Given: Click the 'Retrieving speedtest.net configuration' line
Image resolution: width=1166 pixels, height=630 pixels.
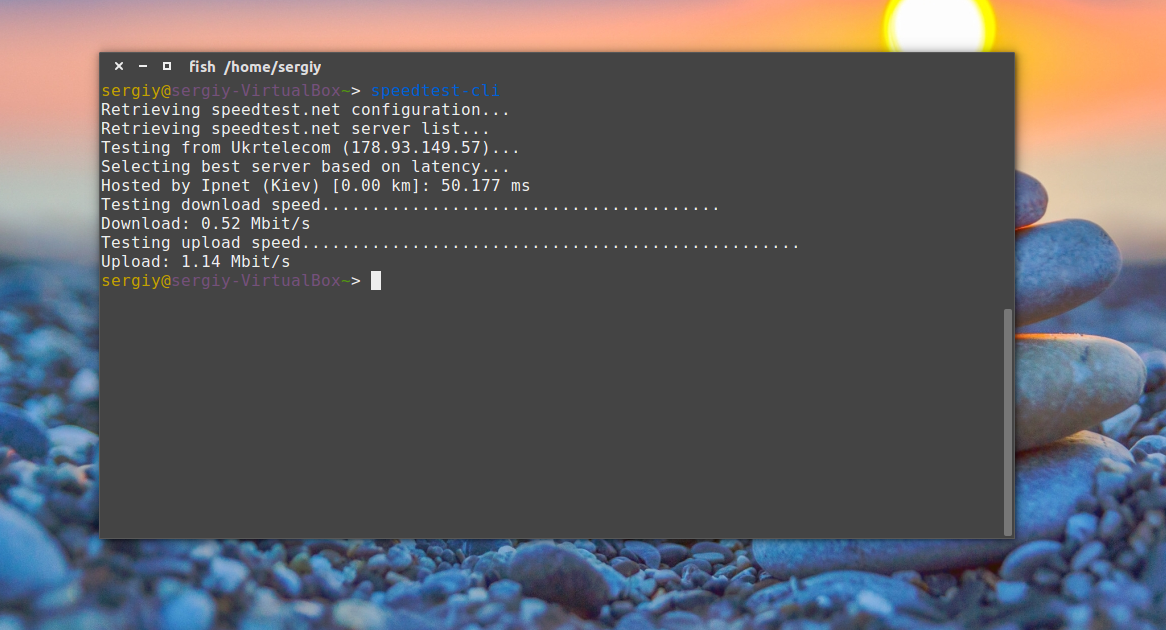Looking at the screenshot, I should (x=305, y=110).
